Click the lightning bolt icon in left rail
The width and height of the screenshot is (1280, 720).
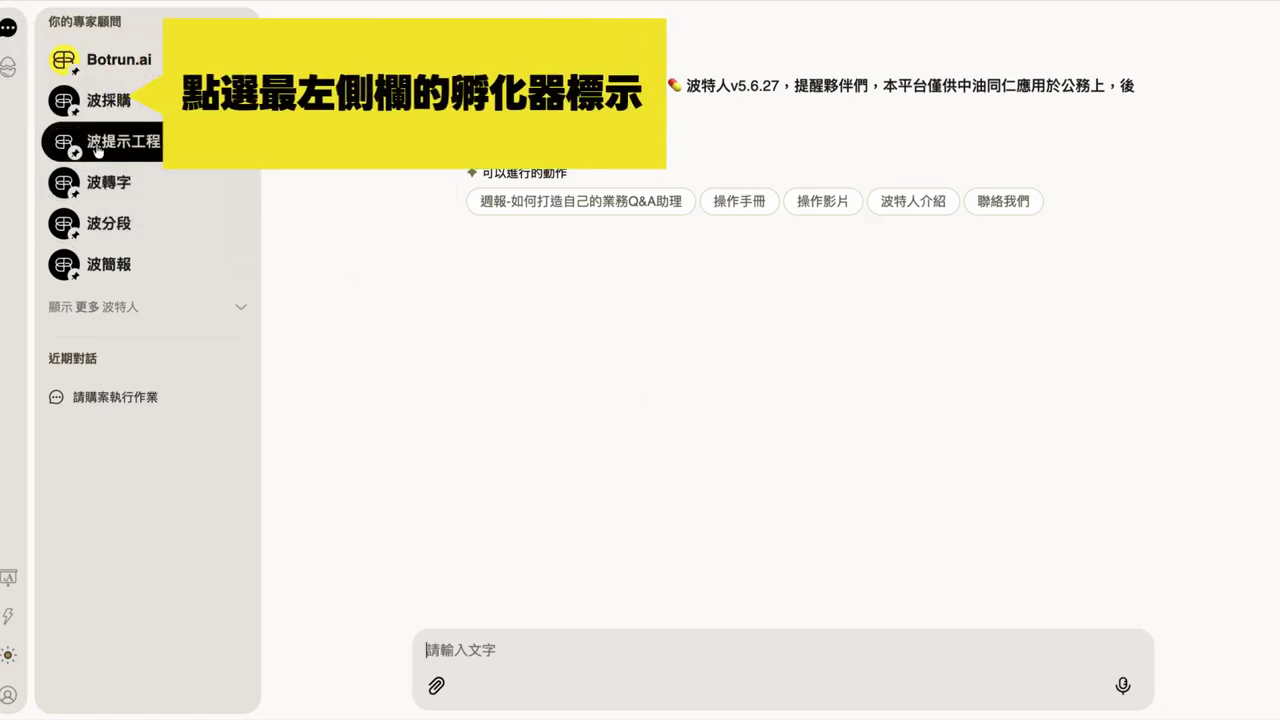pos(8,616)
